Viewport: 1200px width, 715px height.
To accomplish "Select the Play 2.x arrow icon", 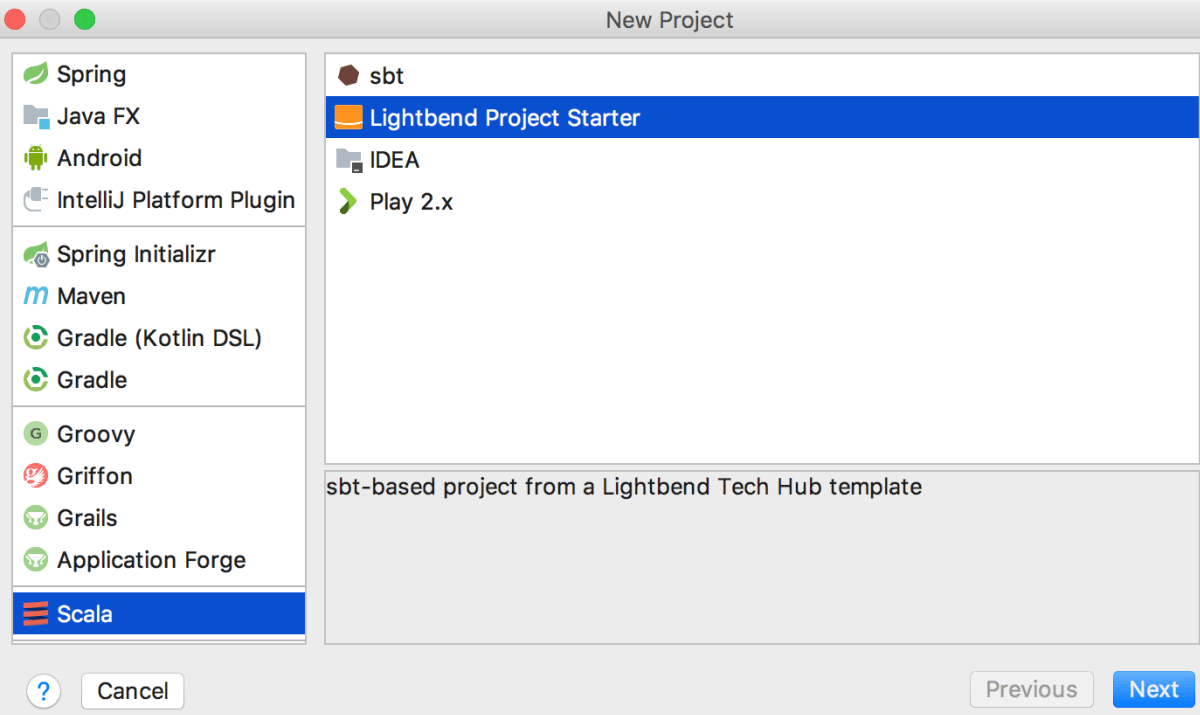I will coord(348,201).
